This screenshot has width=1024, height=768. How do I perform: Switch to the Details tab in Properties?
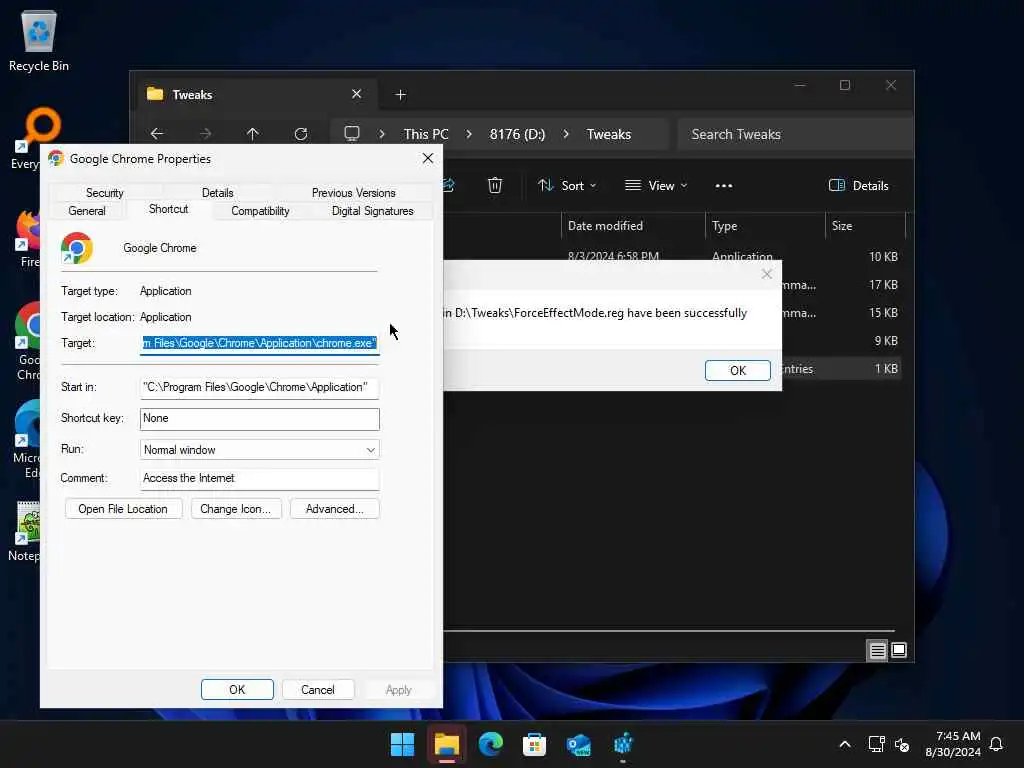coord(217,193)
